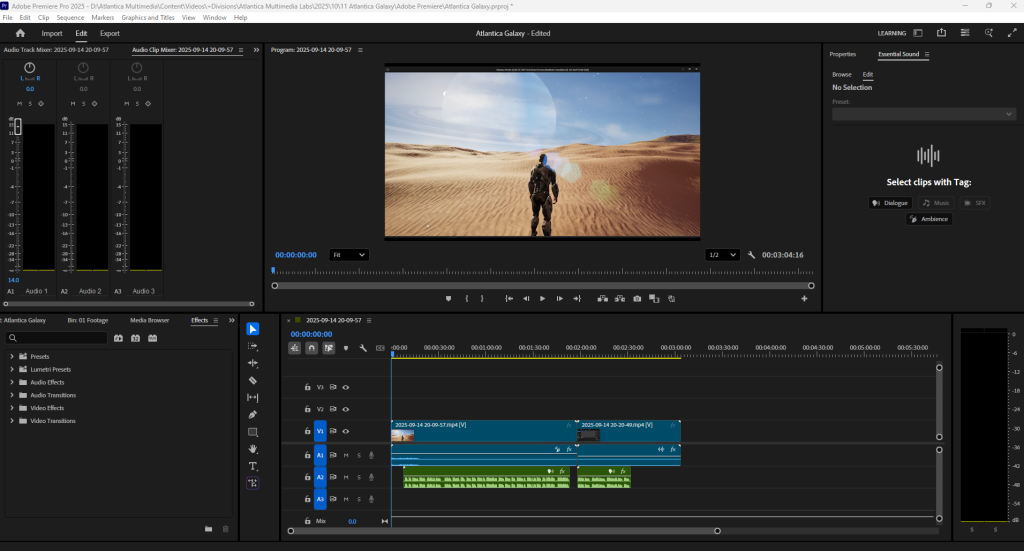Image resolution: width=1024 pixels, height=551 pixels.
Task: Adjust Audio 1 volume fader handle
Action: click(18, 127)
